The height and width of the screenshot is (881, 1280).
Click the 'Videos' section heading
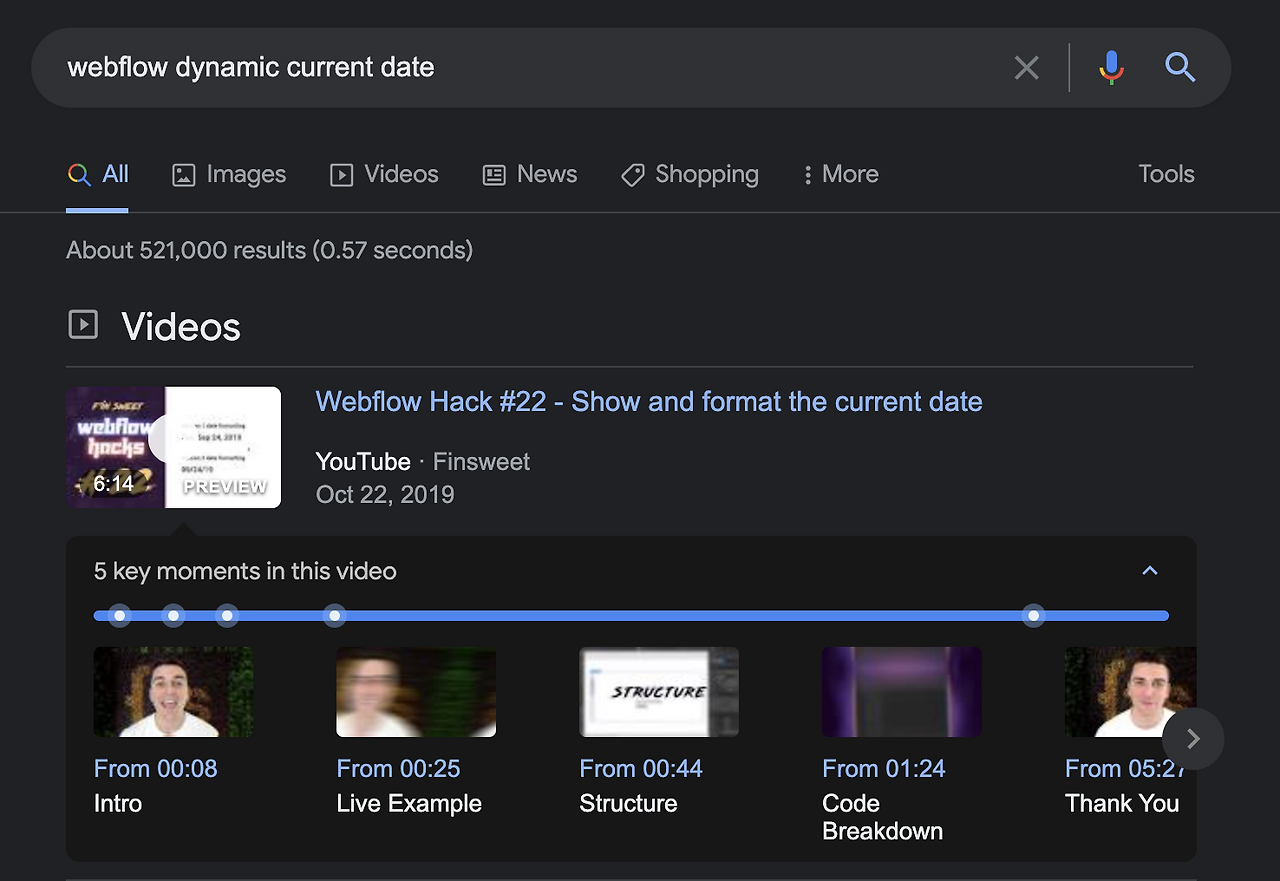(181, 327)
